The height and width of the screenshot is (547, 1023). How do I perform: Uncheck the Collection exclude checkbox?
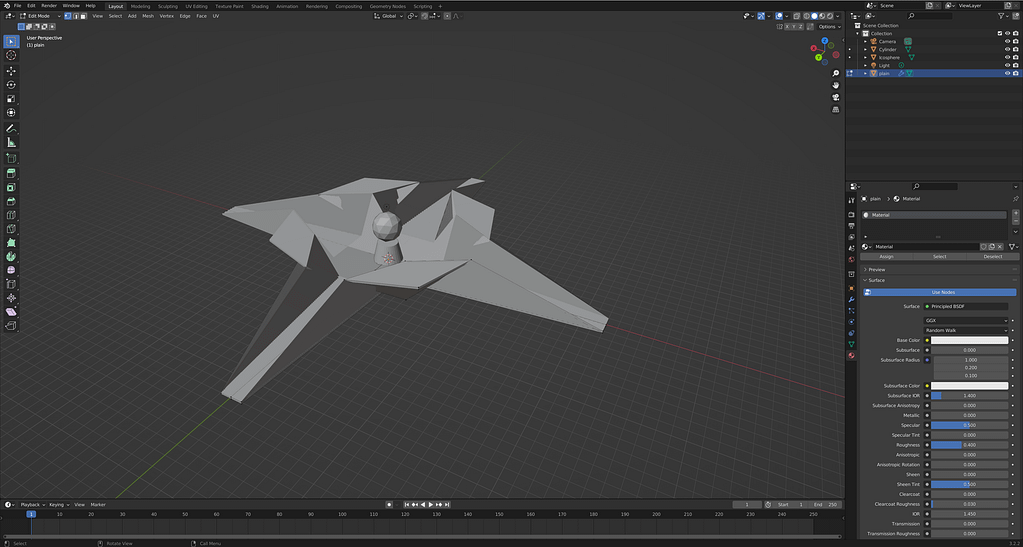[x=999, y=33]
